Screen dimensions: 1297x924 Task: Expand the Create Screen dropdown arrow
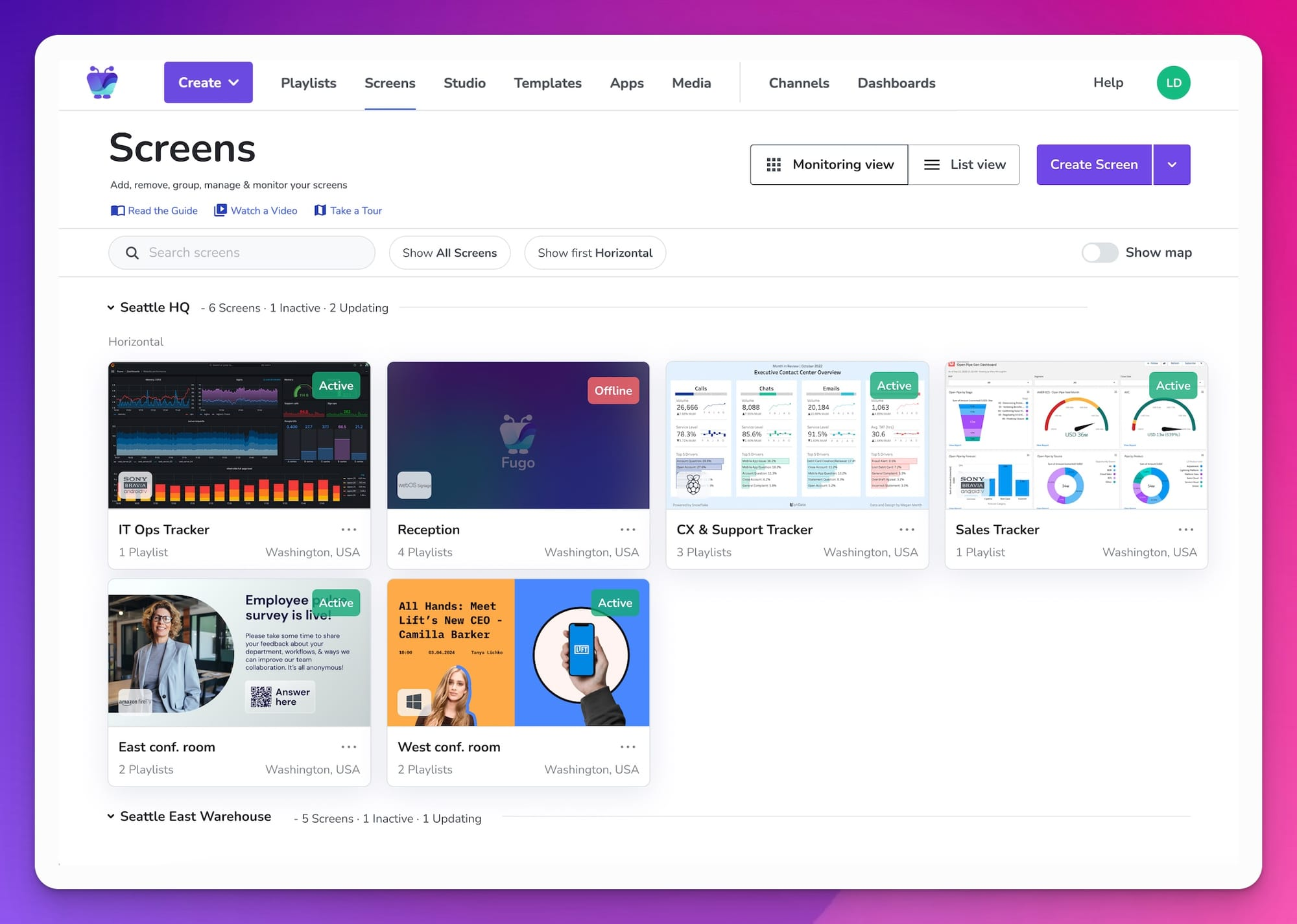1172,165
